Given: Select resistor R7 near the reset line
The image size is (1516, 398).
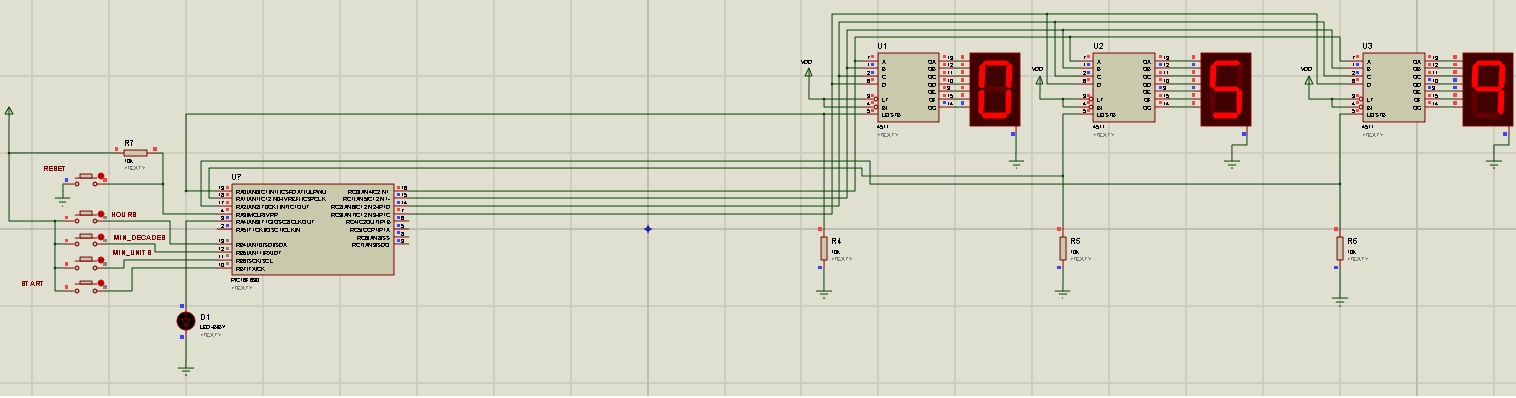Looking at the screenshot, I should tap(135, 153).
